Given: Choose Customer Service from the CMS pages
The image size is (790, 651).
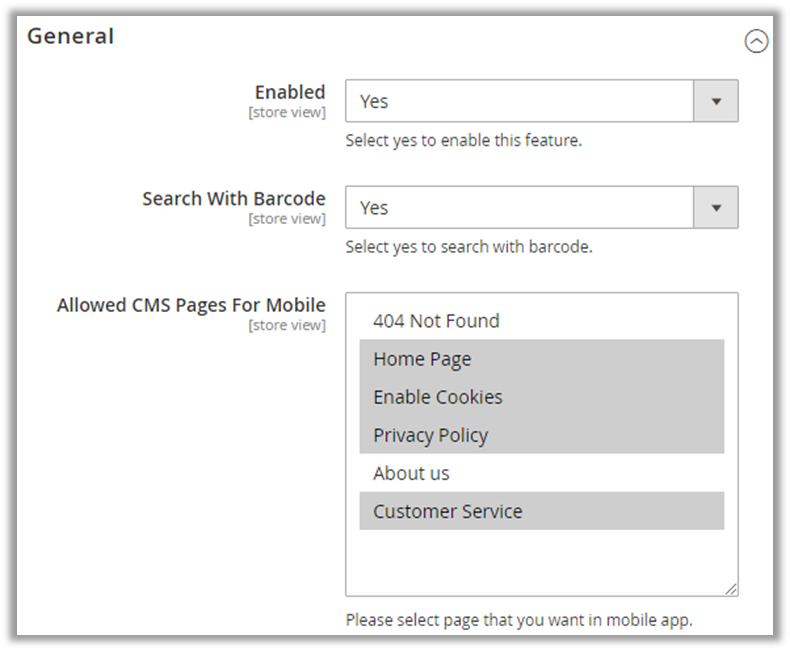Looking at the screenshot, I should click(447, 511).
